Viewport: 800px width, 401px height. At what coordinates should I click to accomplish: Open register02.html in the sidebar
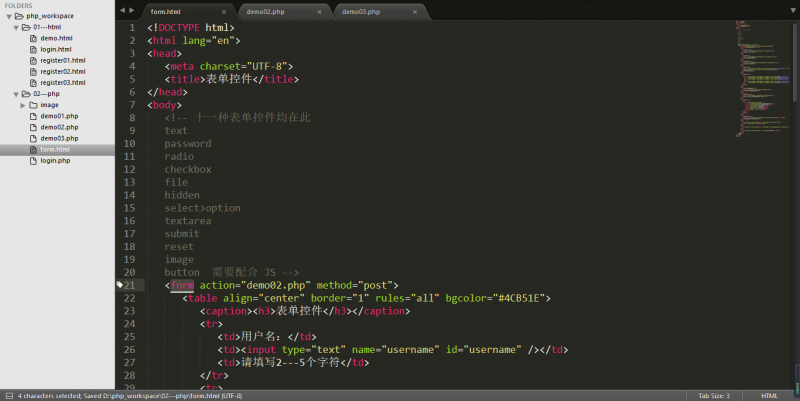[x=63, y=71]
